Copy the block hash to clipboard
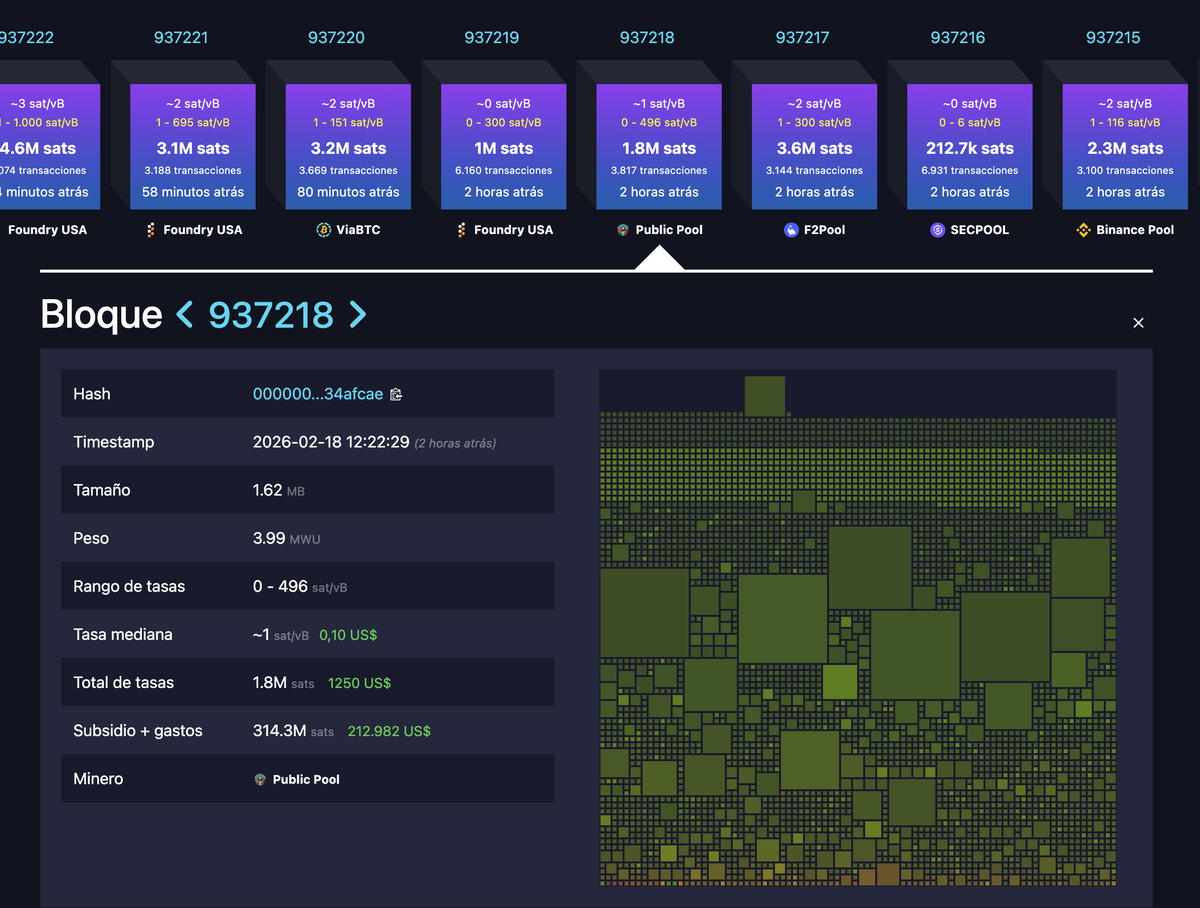The width and height of the screenshot is (1200, 908). (x=396, y=394)
